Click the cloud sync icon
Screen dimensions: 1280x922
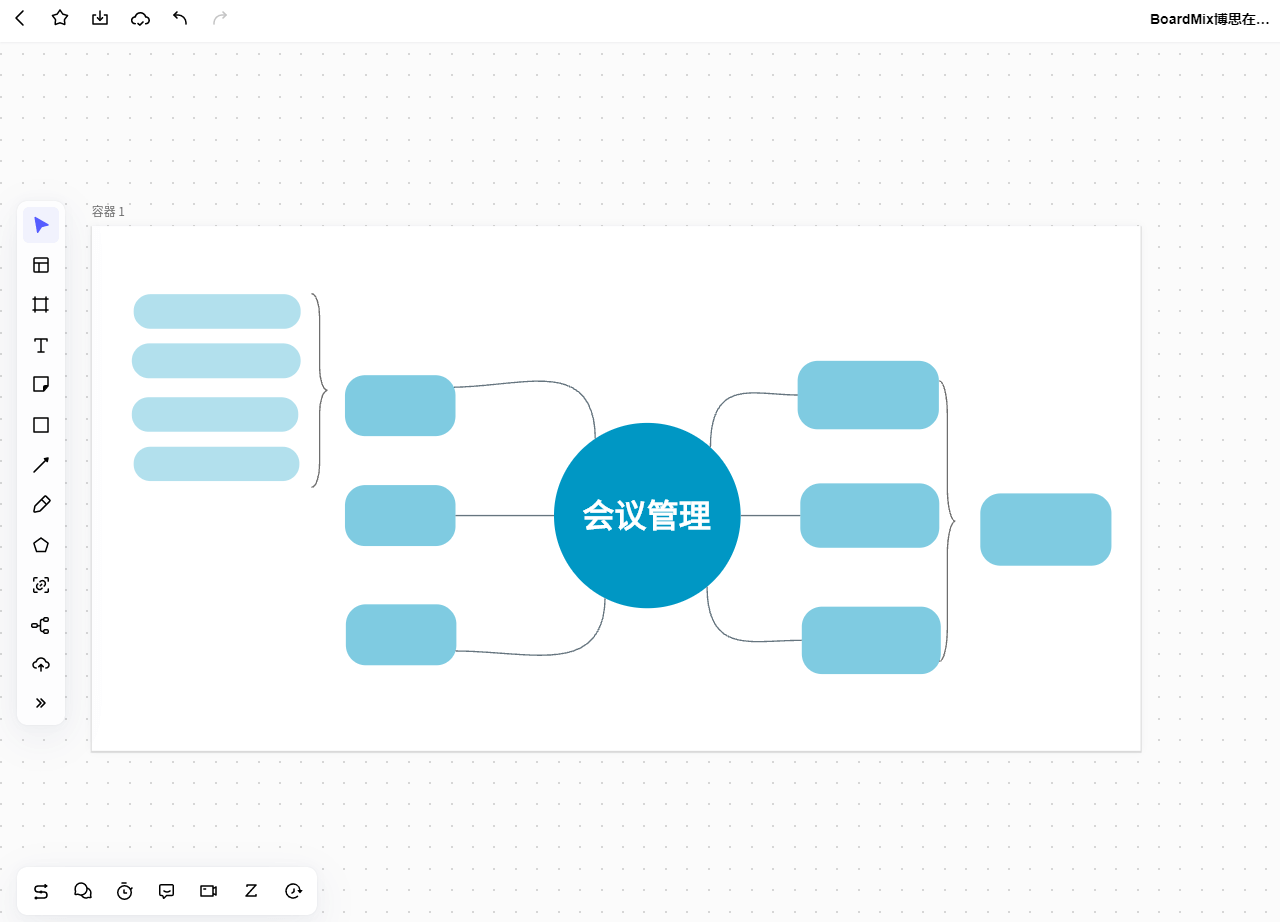pos(141,18)
